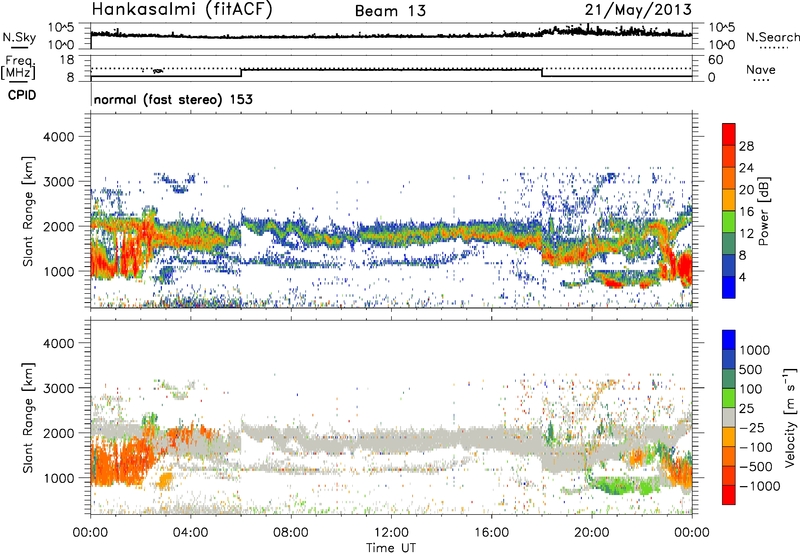The height and width of the screenshot is (554, 800).
Task: Click the 08:00 time tick label
Action: [291, 533]
